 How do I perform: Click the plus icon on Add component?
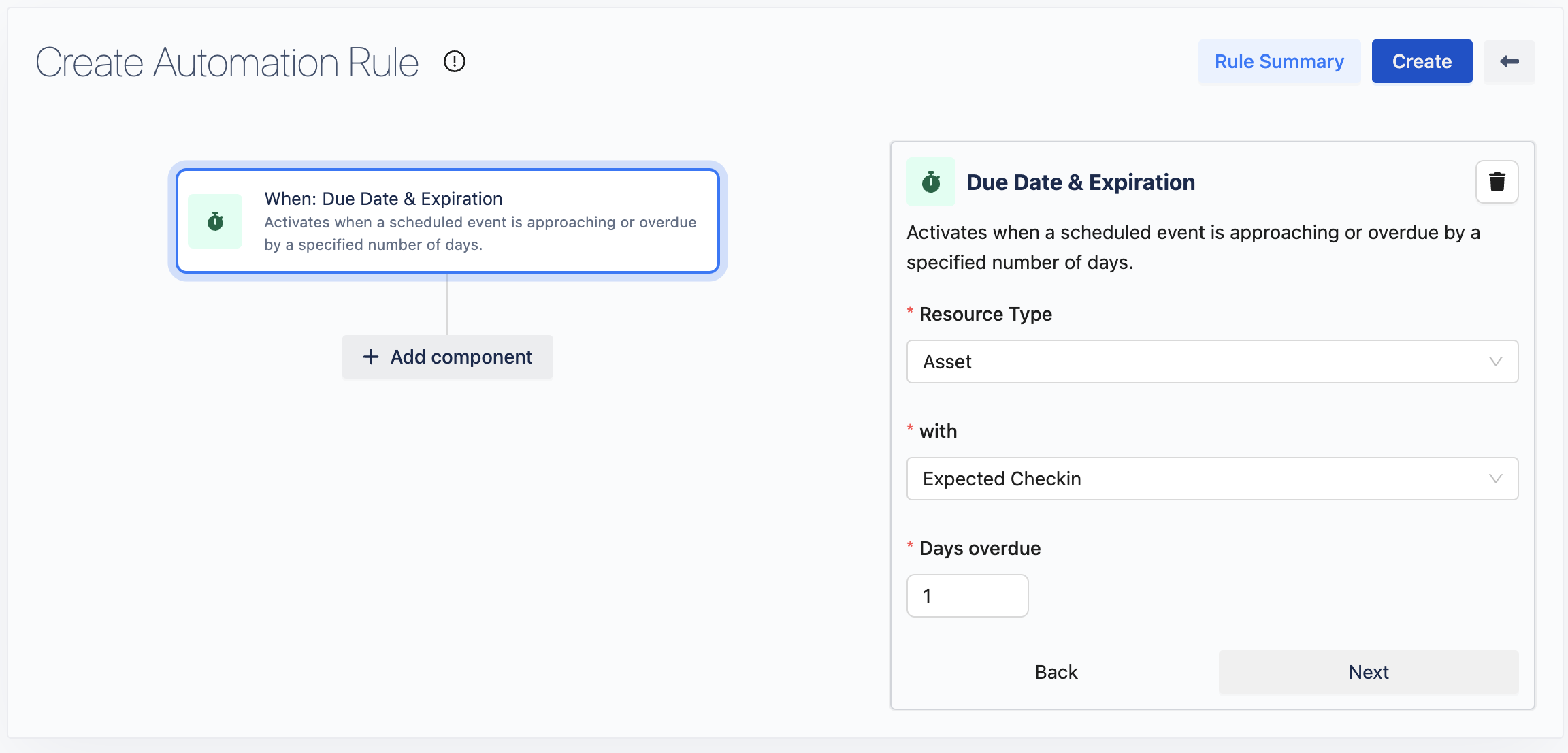click(371, 357)
